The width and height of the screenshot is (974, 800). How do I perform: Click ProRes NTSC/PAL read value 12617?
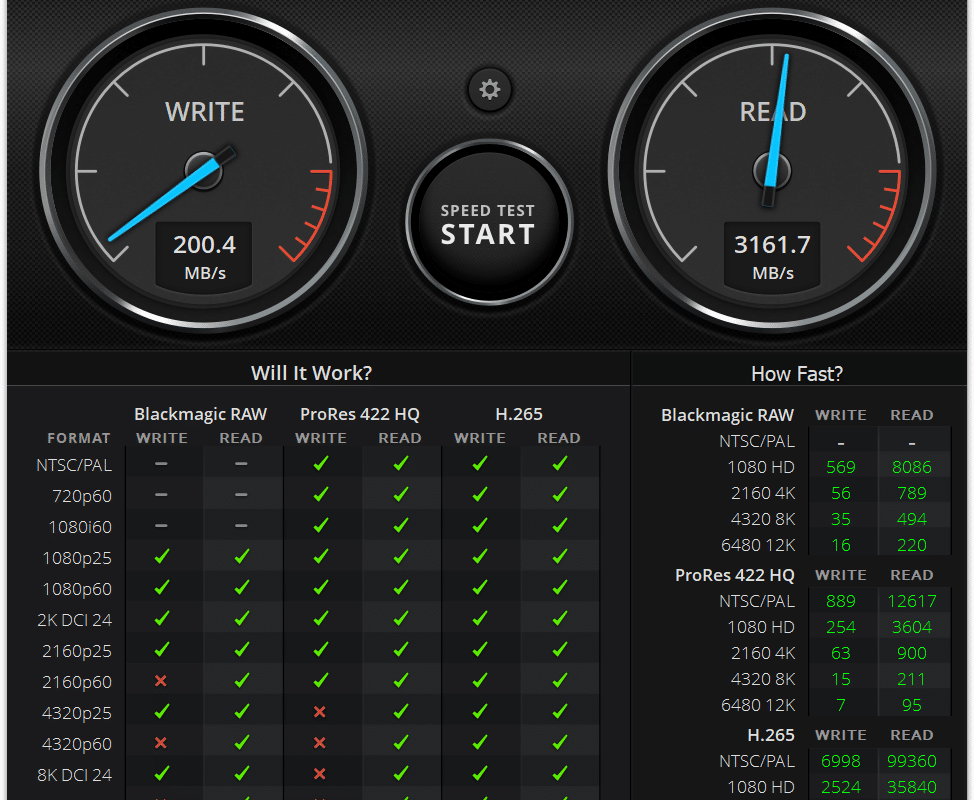tap(912, 601)
